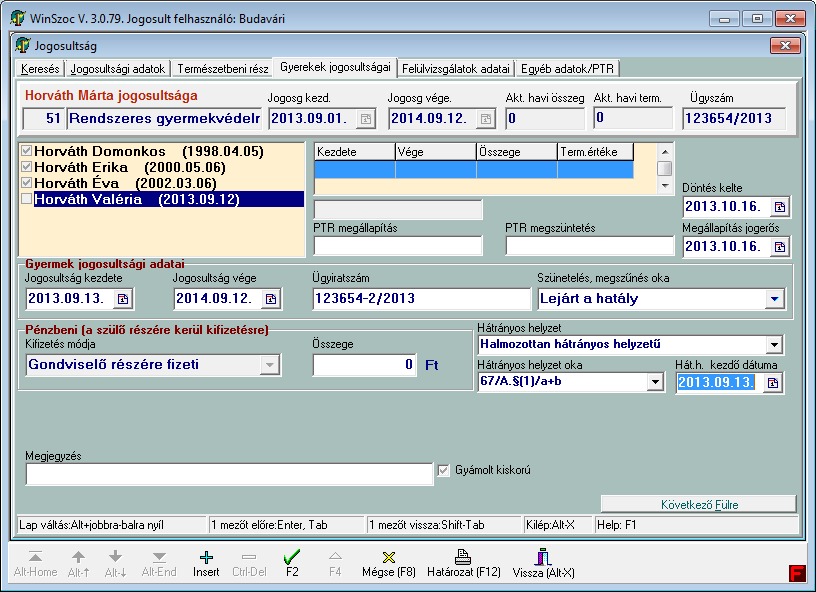816x592 pixels.
Task: Close the Jogosultság window
Action: 785,46
